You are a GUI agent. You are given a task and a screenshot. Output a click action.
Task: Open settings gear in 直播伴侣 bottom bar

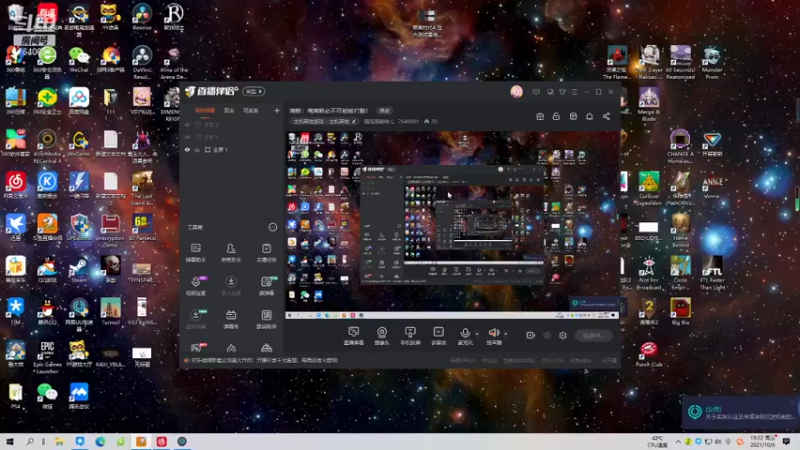pos(563,335)
